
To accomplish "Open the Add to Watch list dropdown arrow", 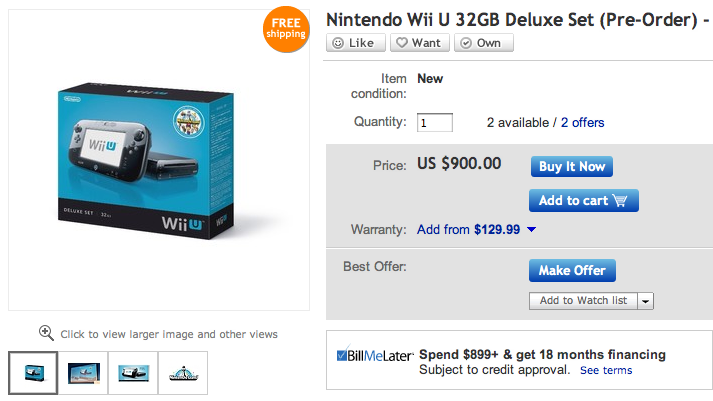I will [x=645, y=301].
